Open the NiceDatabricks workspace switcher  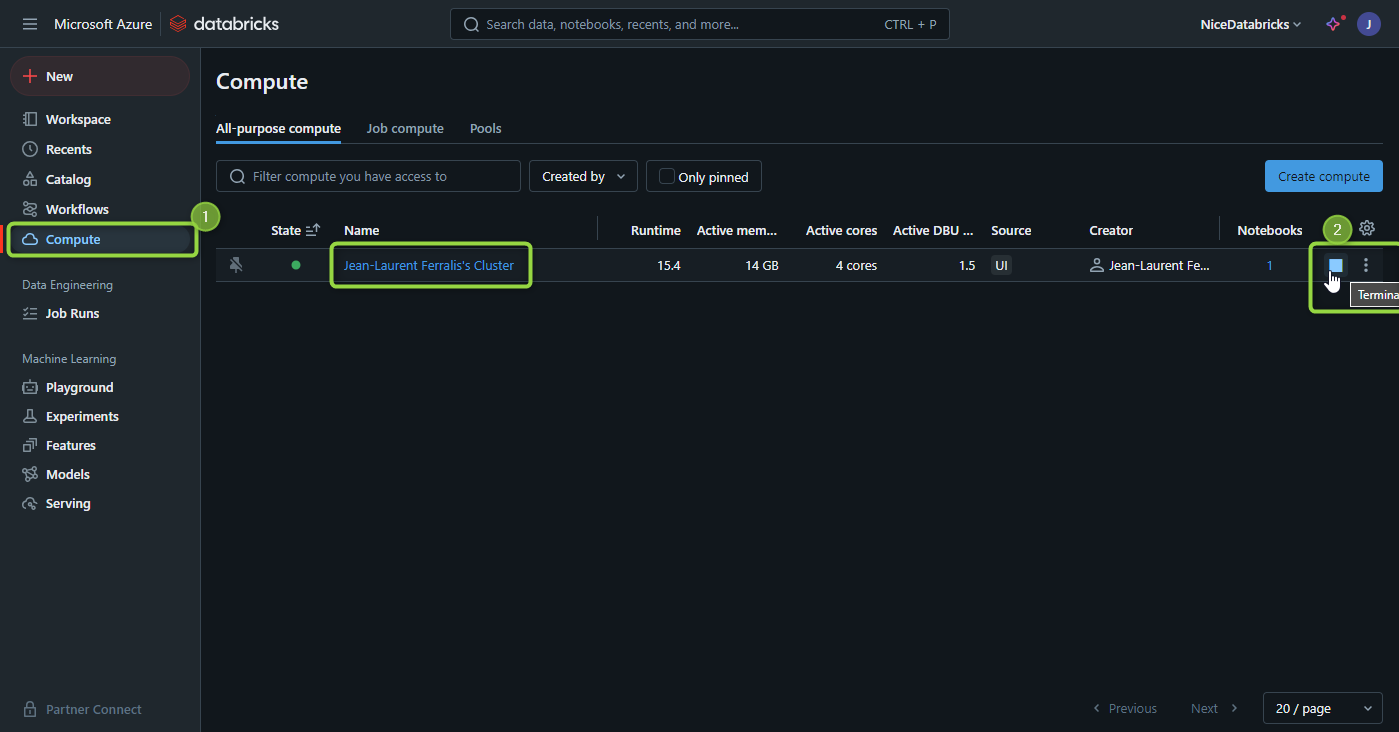(1251, 24)
